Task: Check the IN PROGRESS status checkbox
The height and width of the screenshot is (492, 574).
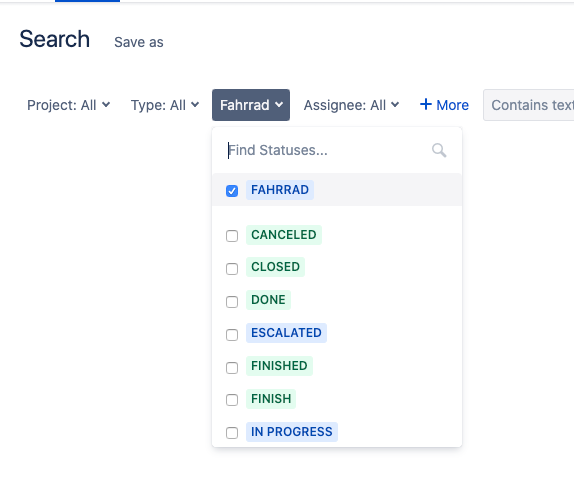Action: tap(232, 433)
